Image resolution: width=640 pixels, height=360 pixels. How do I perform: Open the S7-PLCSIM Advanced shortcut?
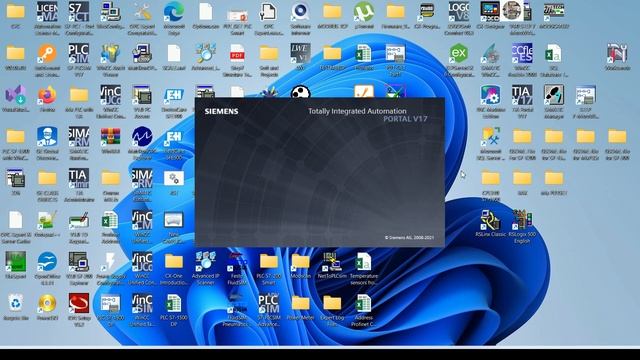pyautogui.click(x=269, y=304)
